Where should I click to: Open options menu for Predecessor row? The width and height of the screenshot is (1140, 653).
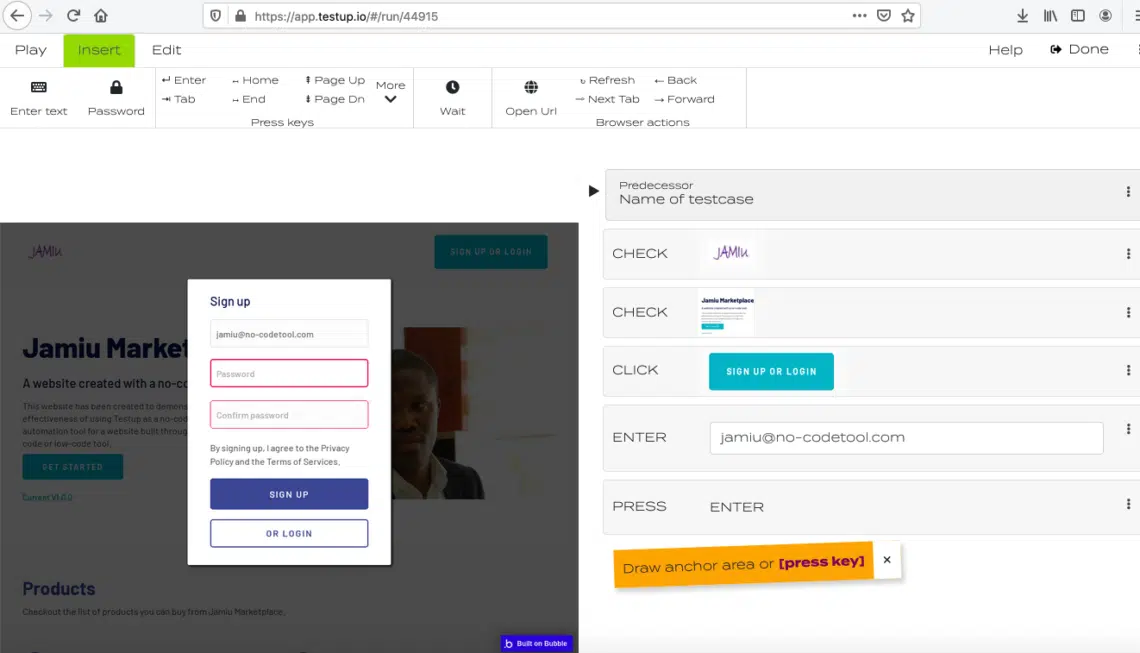pos(1128,192)
